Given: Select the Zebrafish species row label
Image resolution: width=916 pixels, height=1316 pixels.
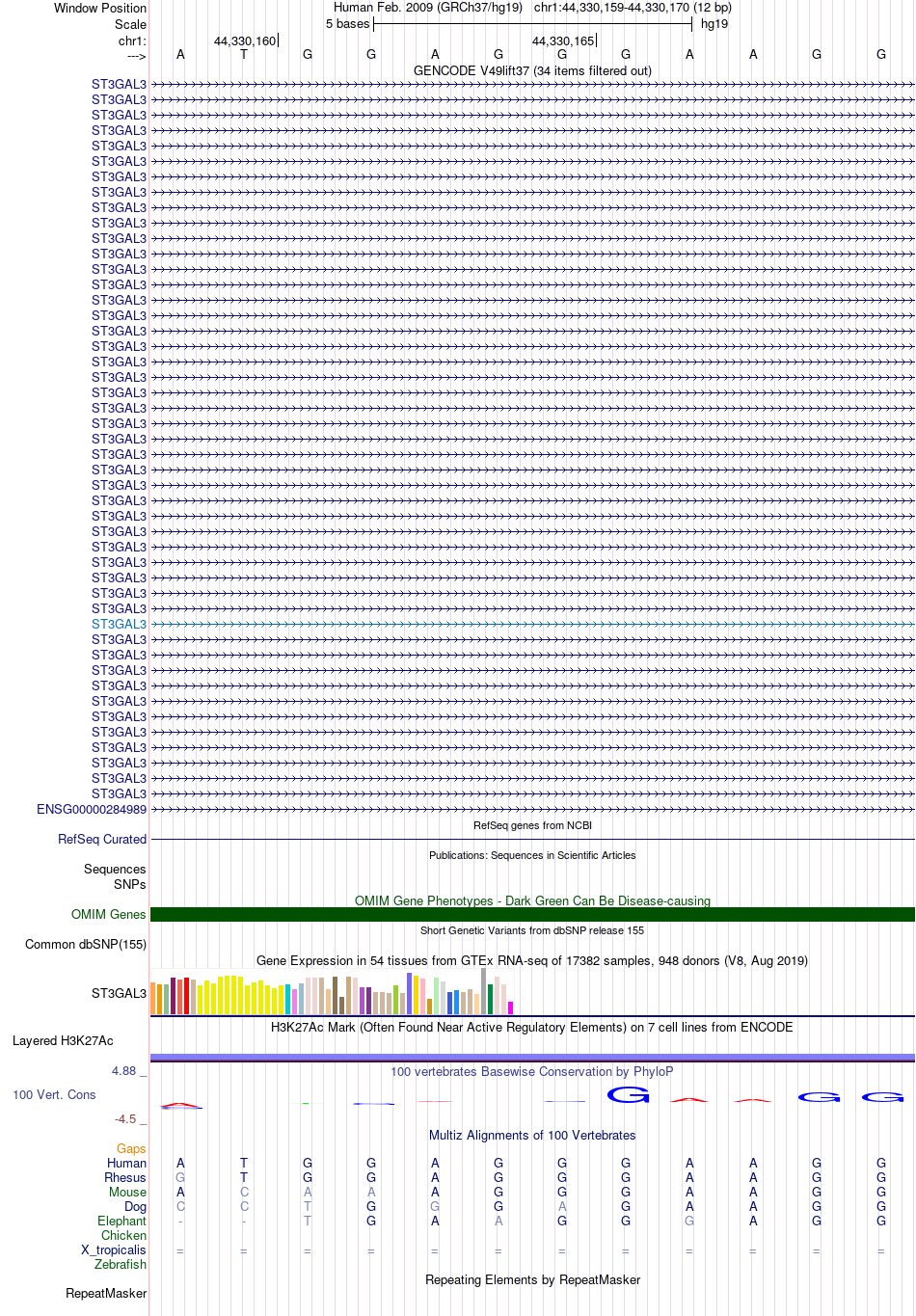Looking at the screenshot, I should point(121,1264).
